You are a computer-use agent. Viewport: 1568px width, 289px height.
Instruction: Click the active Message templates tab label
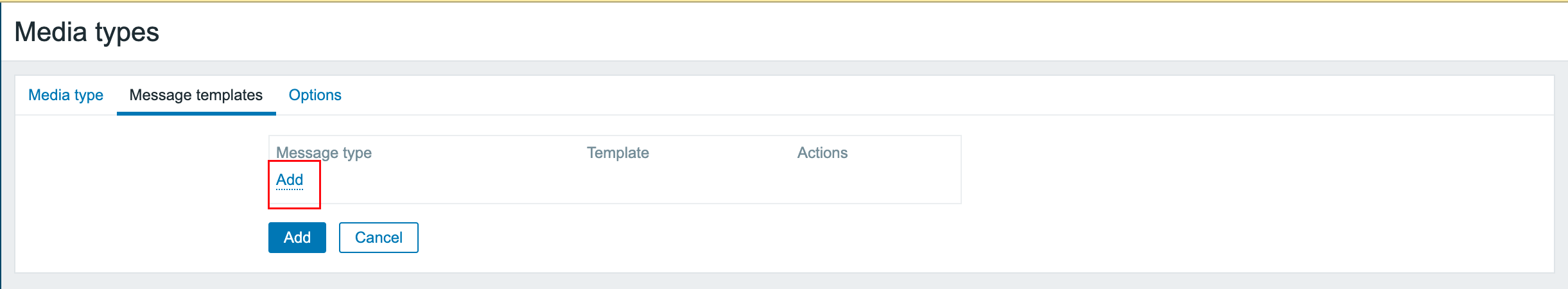196,95
